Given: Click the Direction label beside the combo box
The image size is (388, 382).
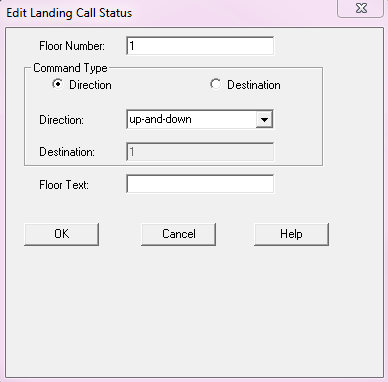Looking at the screenshot, I should (x=62, y=120).
